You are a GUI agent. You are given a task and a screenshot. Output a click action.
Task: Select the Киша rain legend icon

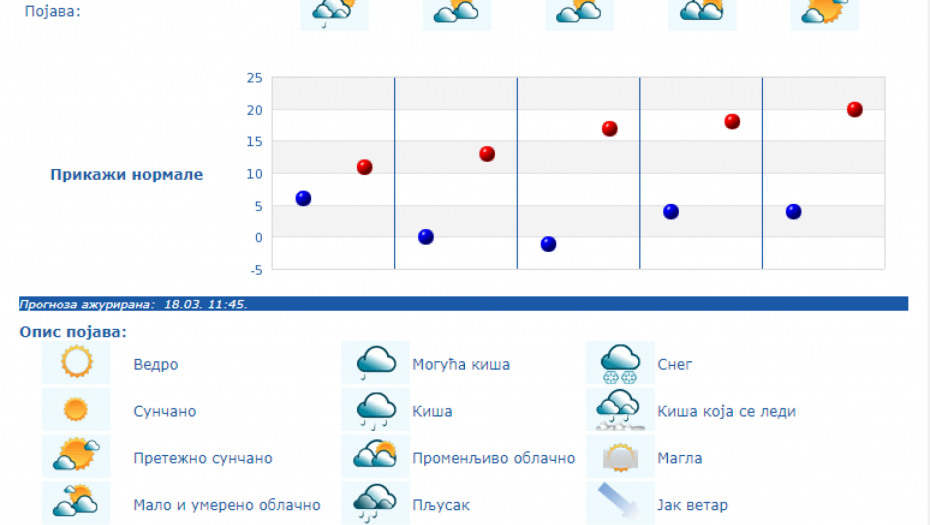click(x=375, y=409)
